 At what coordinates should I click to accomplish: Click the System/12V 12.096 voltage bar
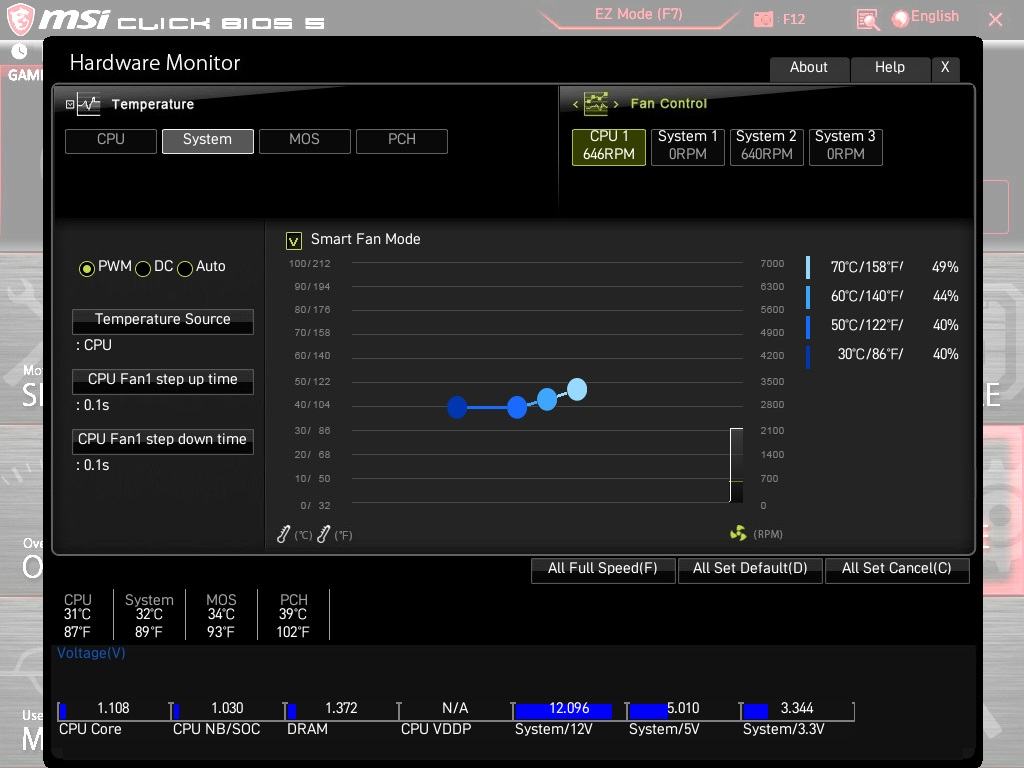pos(568,710)
